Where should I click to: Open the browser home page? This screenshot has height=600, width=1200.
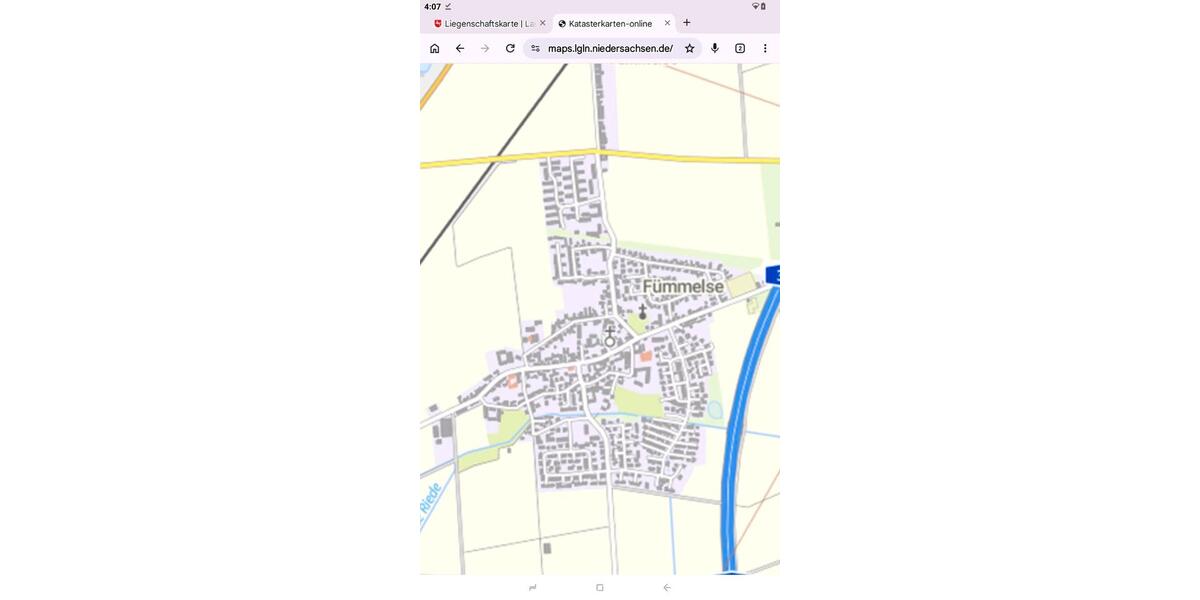coord(434,48)
